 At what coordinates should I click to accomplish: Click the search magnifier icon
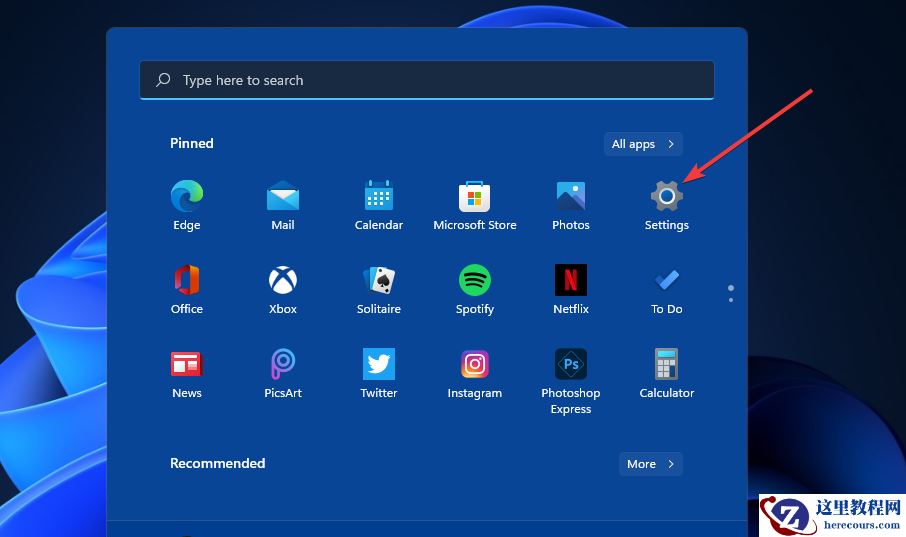pos(163,80)
